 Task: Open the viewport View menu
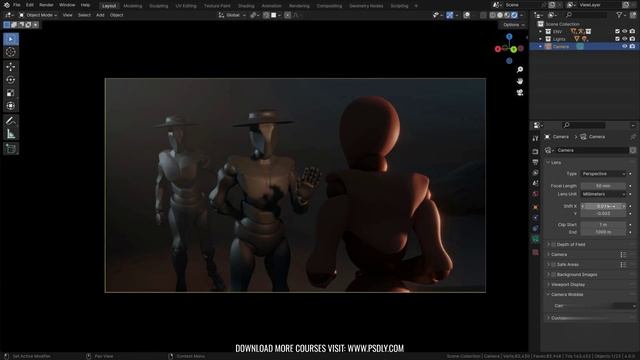click(x=67, y=15)
